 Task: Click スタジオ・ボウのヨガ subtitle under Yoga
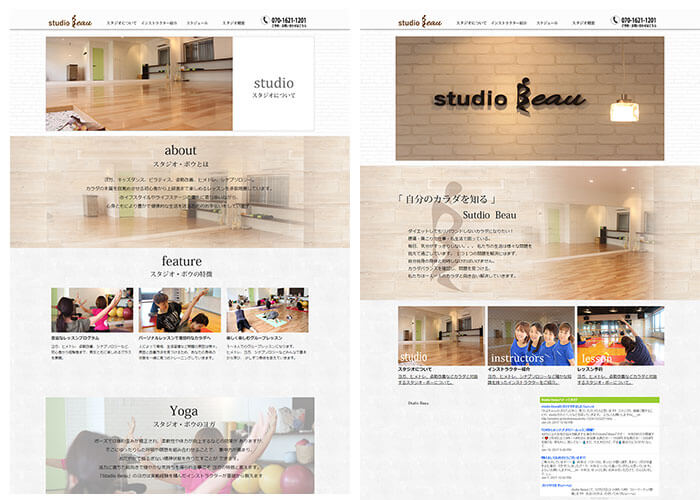pos(184,424)
